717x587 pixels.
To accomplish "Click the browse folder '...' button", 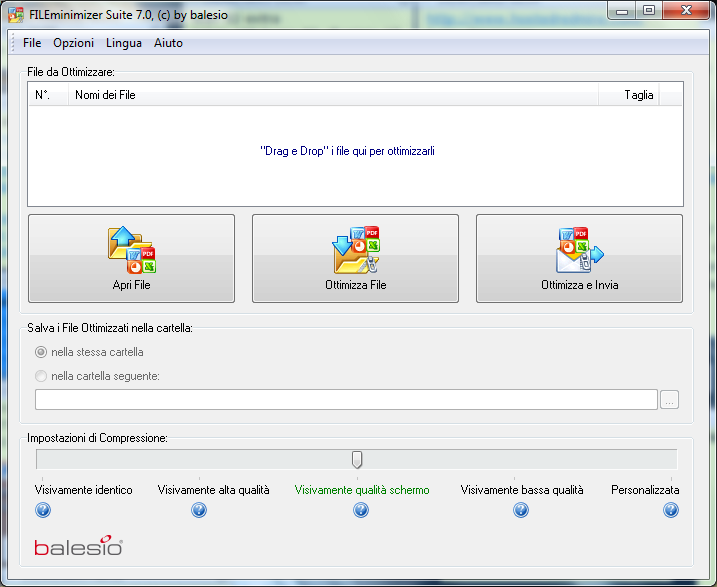I will [669, 400].
